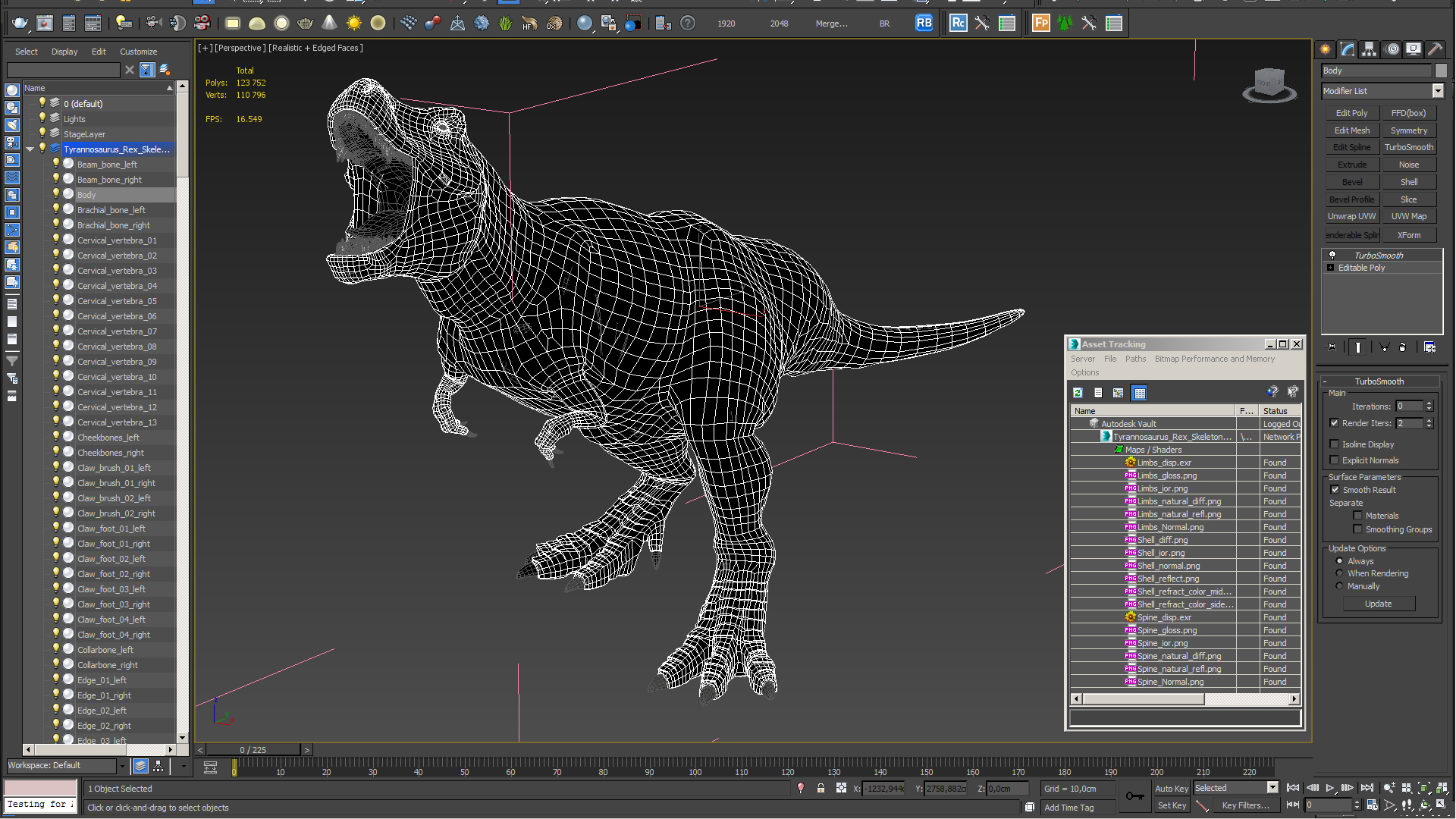Select Always update option

click(x=1339, y=561)
